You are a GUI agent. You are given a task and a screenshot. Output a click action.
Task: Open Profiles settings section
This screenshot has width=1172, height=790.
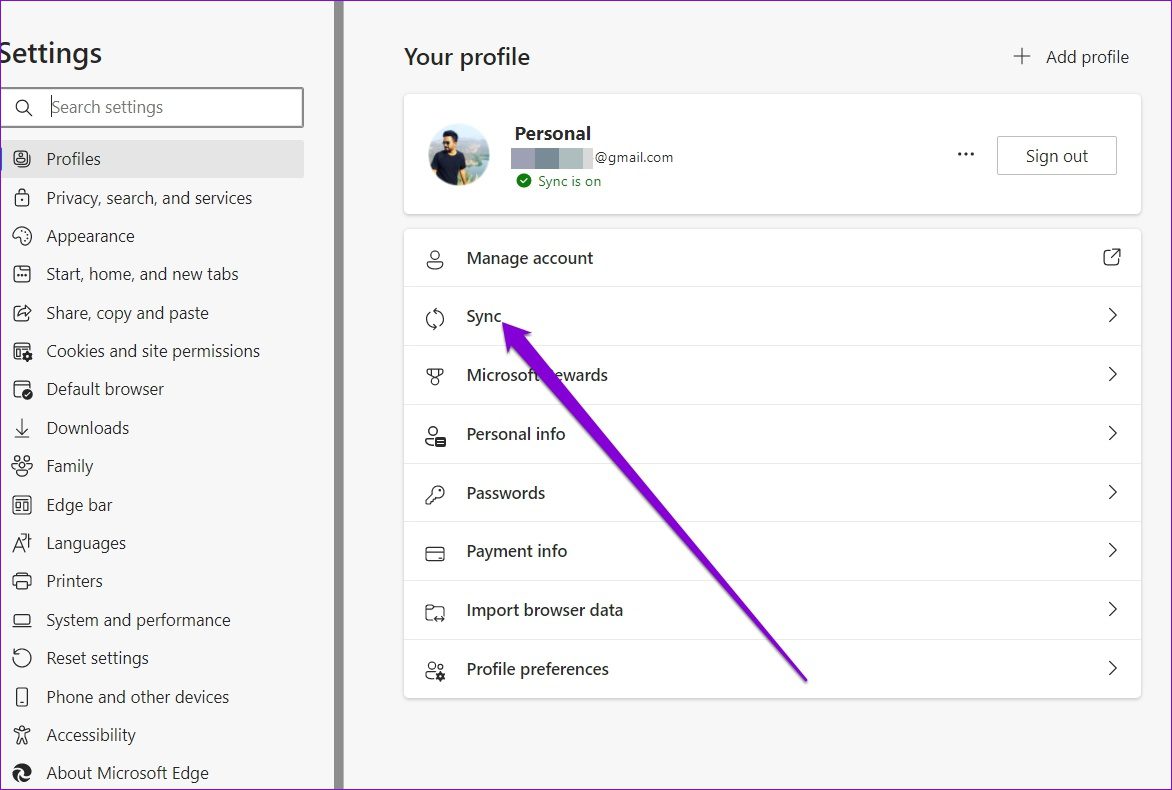tap(152, 158)
